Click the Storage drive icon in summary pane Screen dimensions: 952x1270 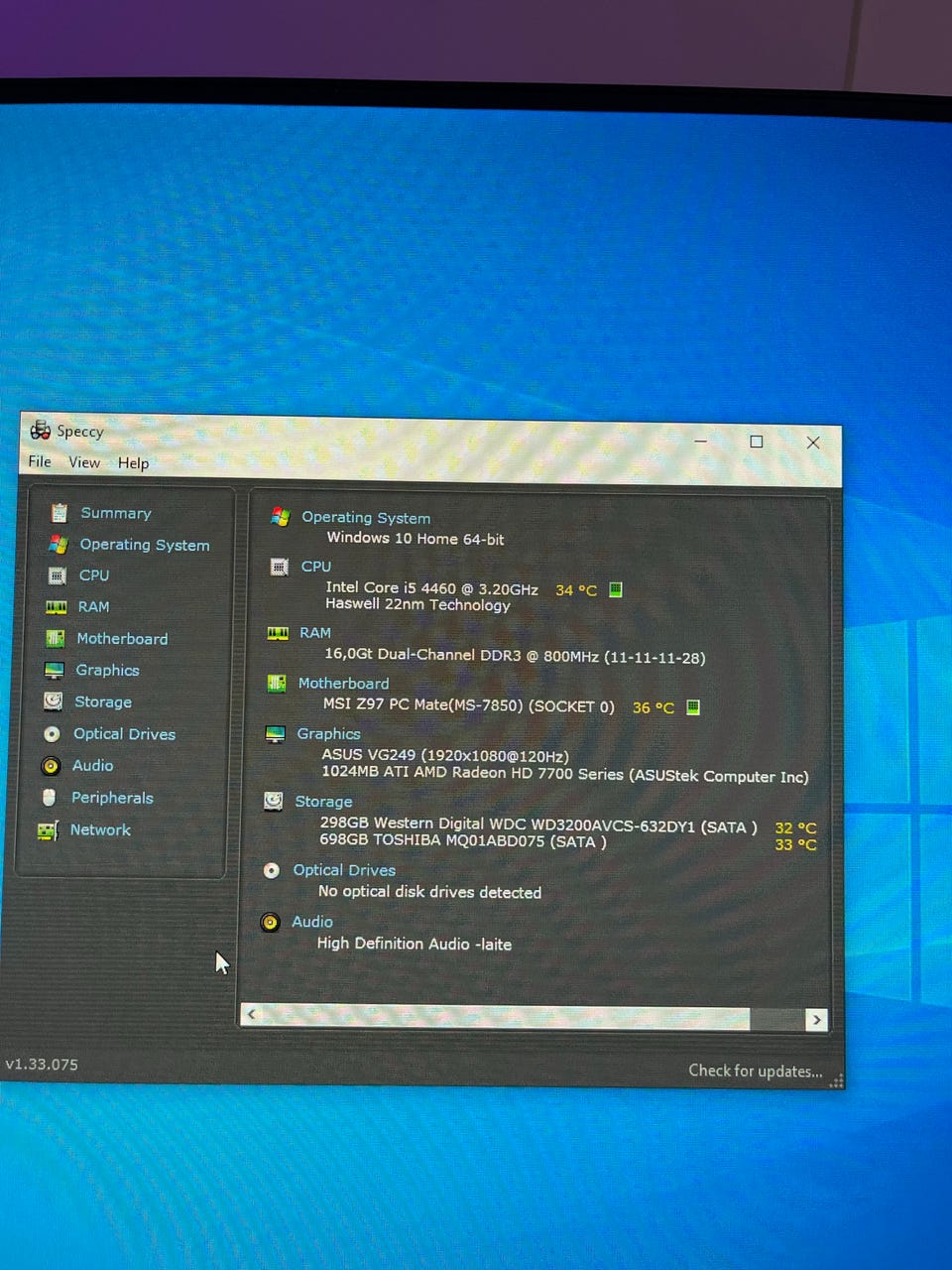[x=274, y=801]
